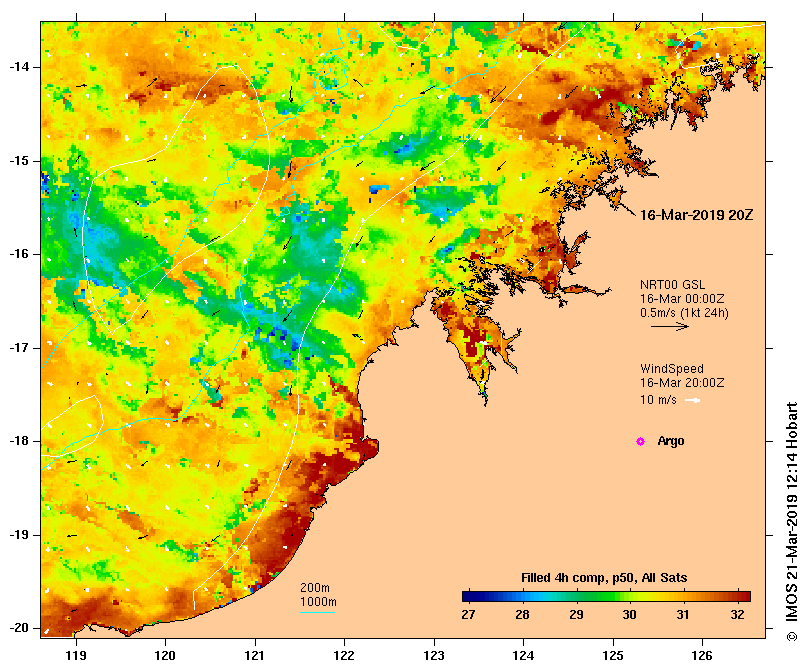Click the colorbar value 29

tap(576, 615)
